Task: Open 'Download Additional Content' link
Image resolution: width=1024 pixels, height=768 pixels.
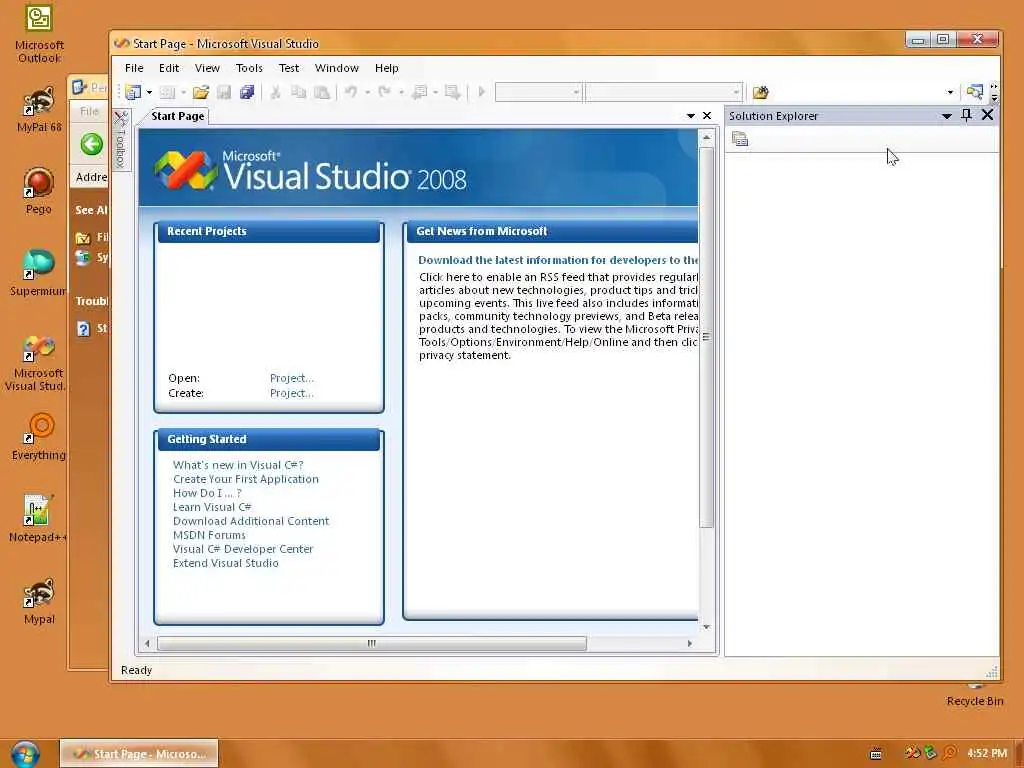Action: (251, 521)
